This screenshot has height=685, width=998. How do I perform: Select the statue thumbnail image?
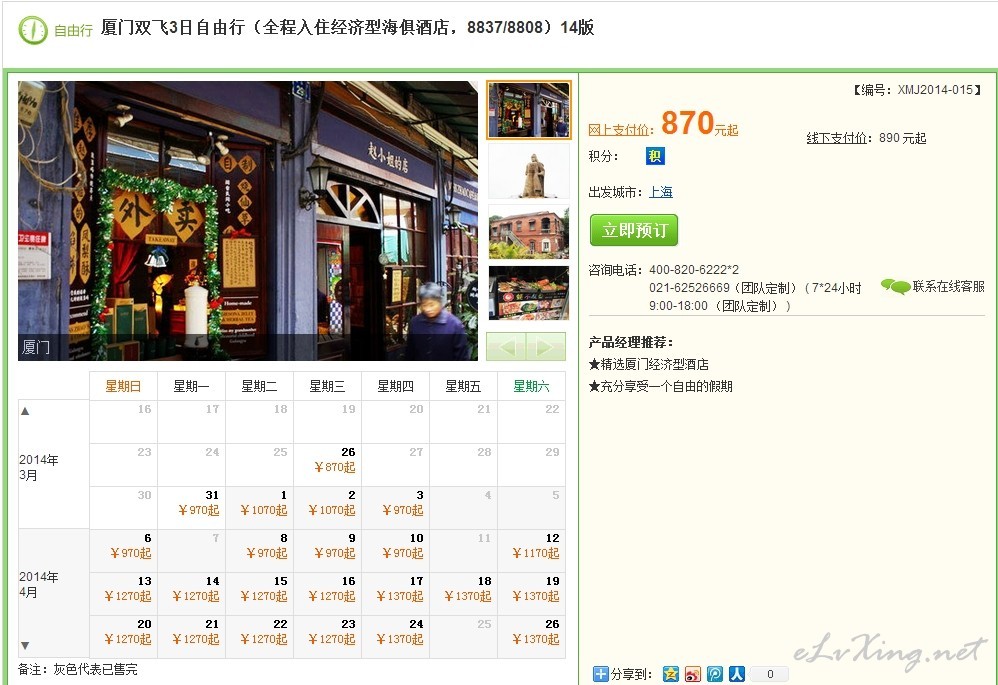point(529,171)
